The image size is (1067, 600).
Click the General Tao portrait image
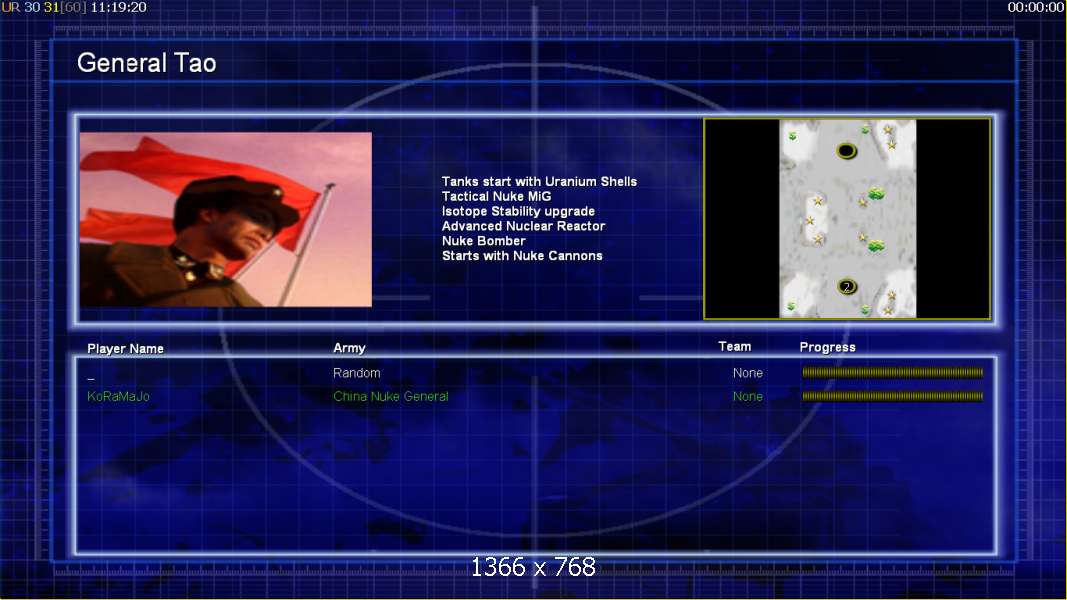point(225,219)
